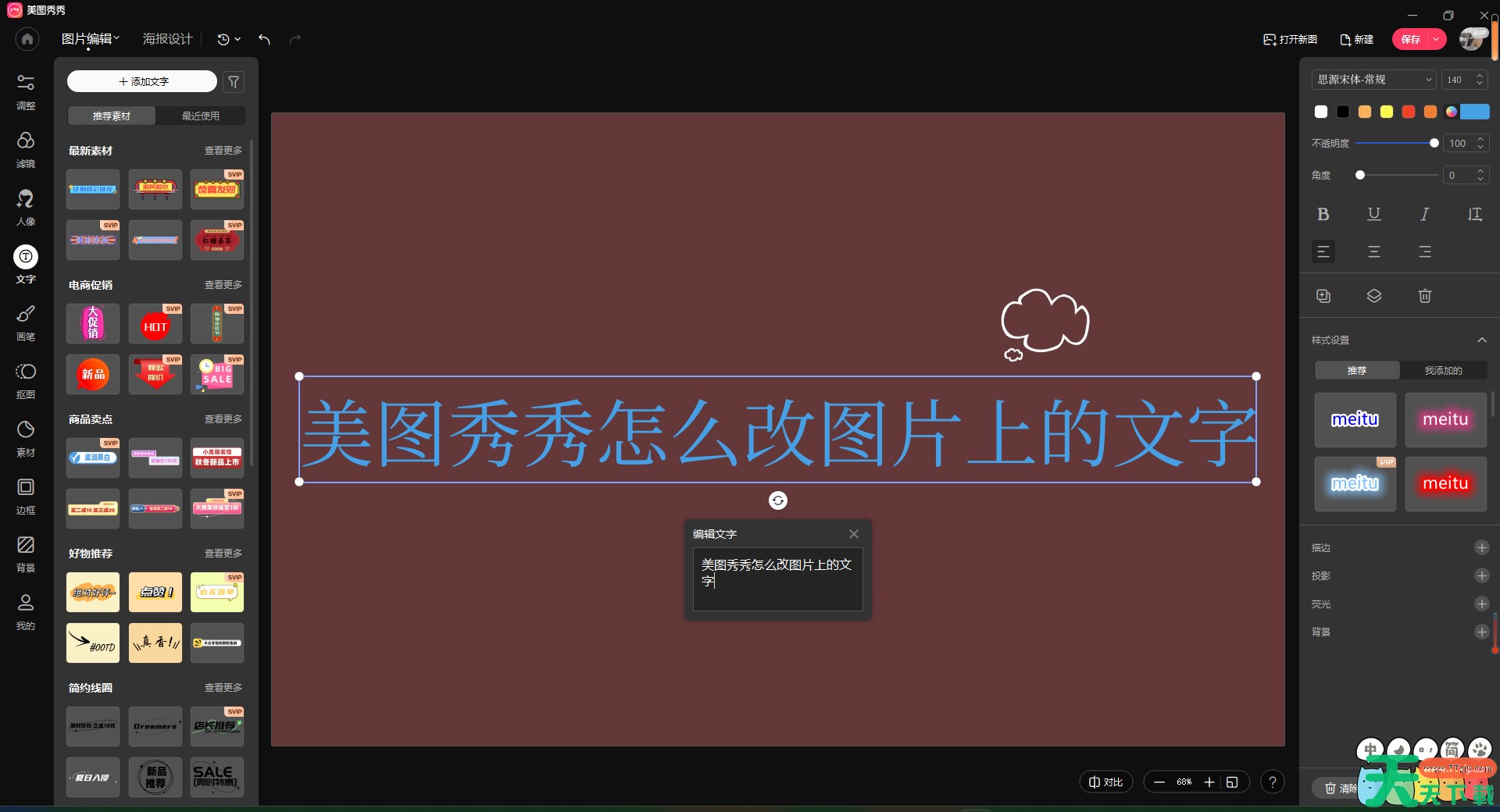Viewport: 1500px width, 812px height.
Task: Set text alignment to center
Action: pos(1374,251)
